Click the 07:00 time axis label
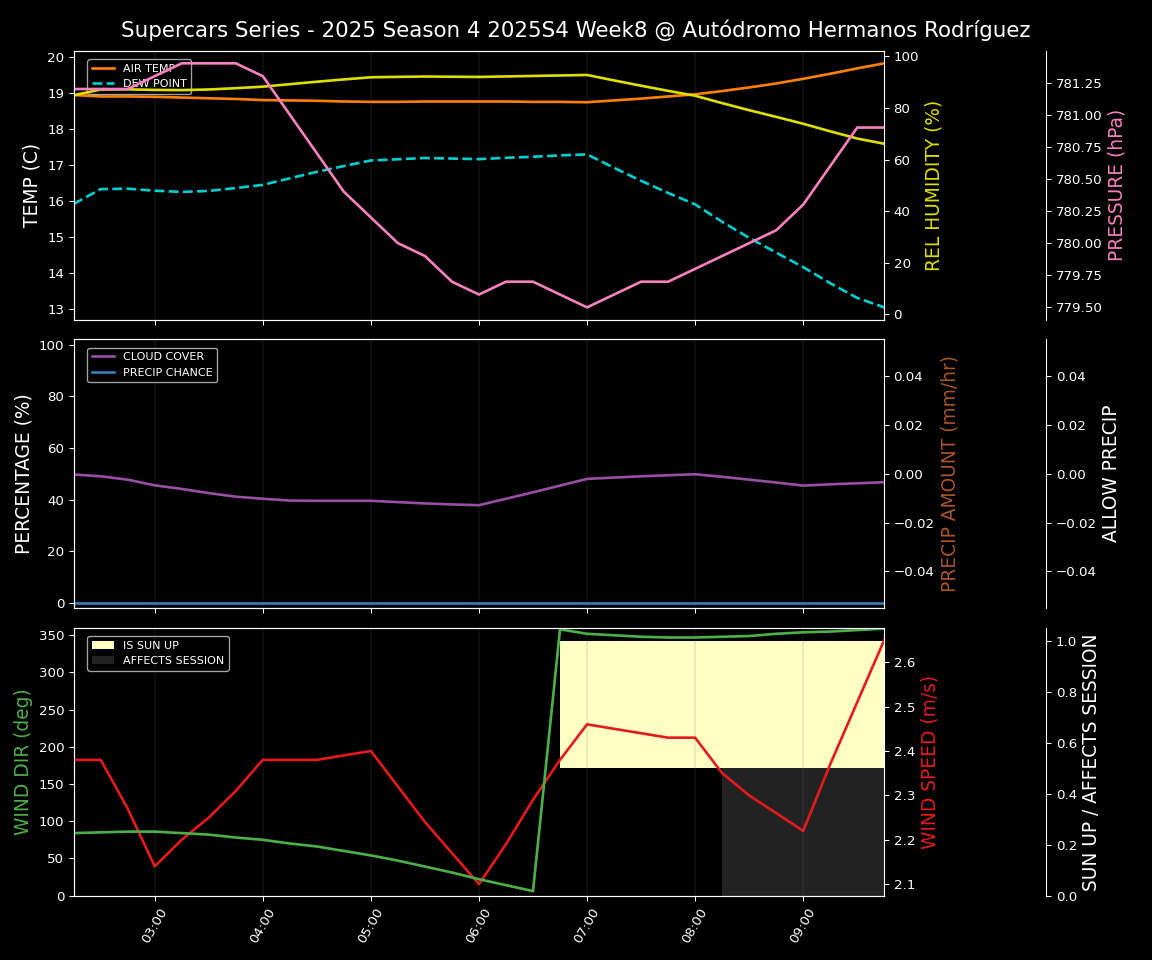 (587, 926)
